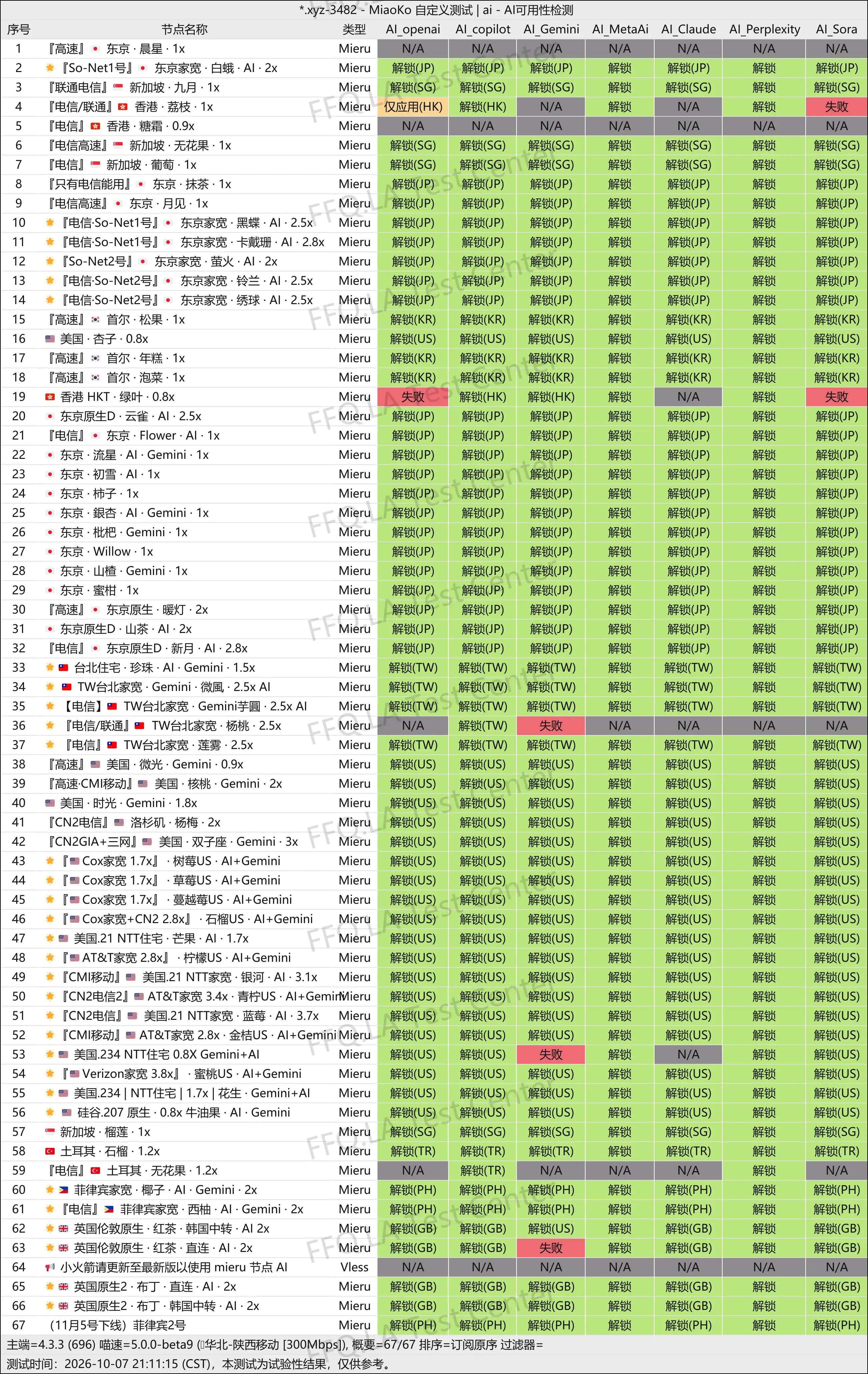This screenshot has width=868, height=1374.
Task: Click the AI_Sora column header
Action: (837, 30)
